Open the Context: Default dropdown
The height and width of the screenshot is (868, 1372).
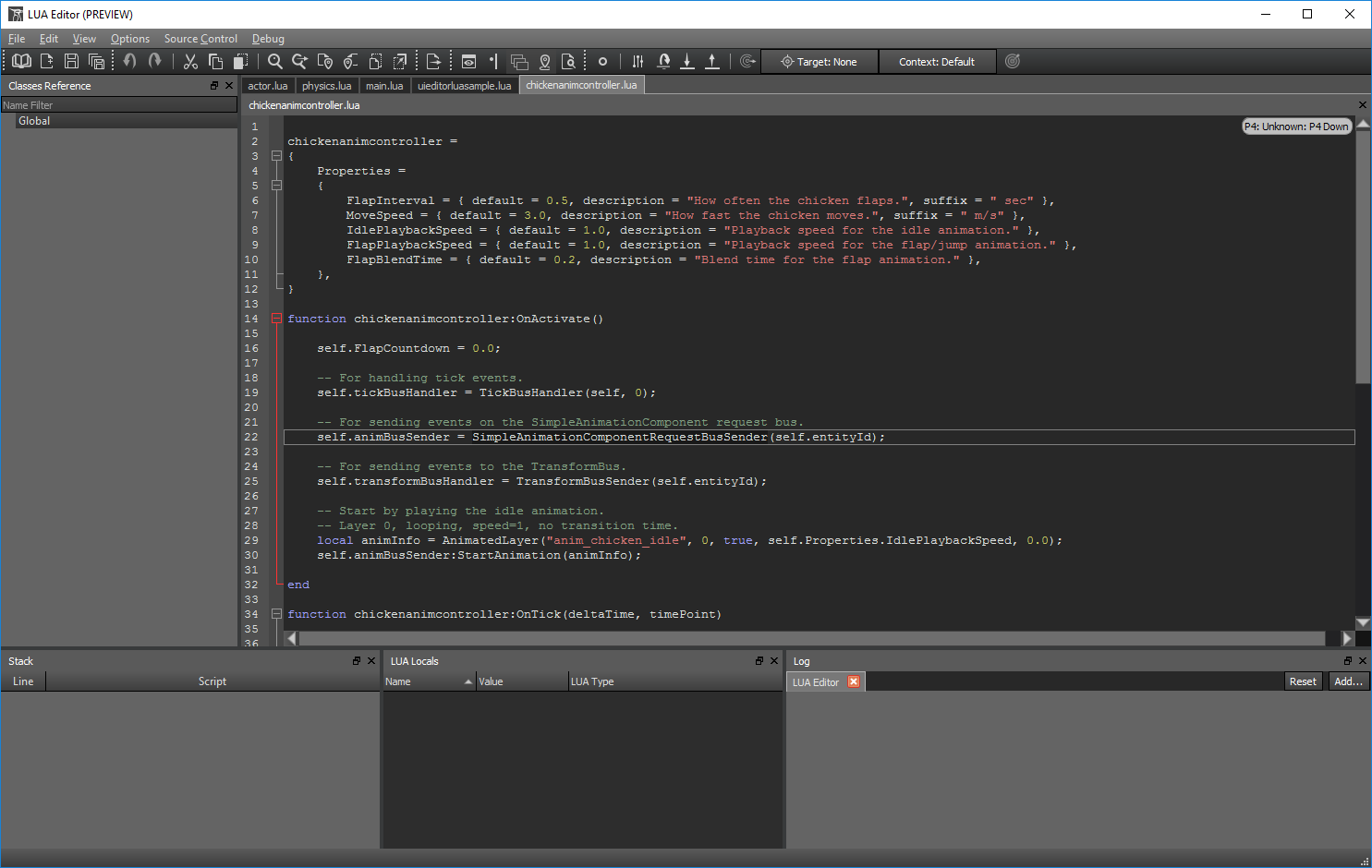tap(937, 62)
